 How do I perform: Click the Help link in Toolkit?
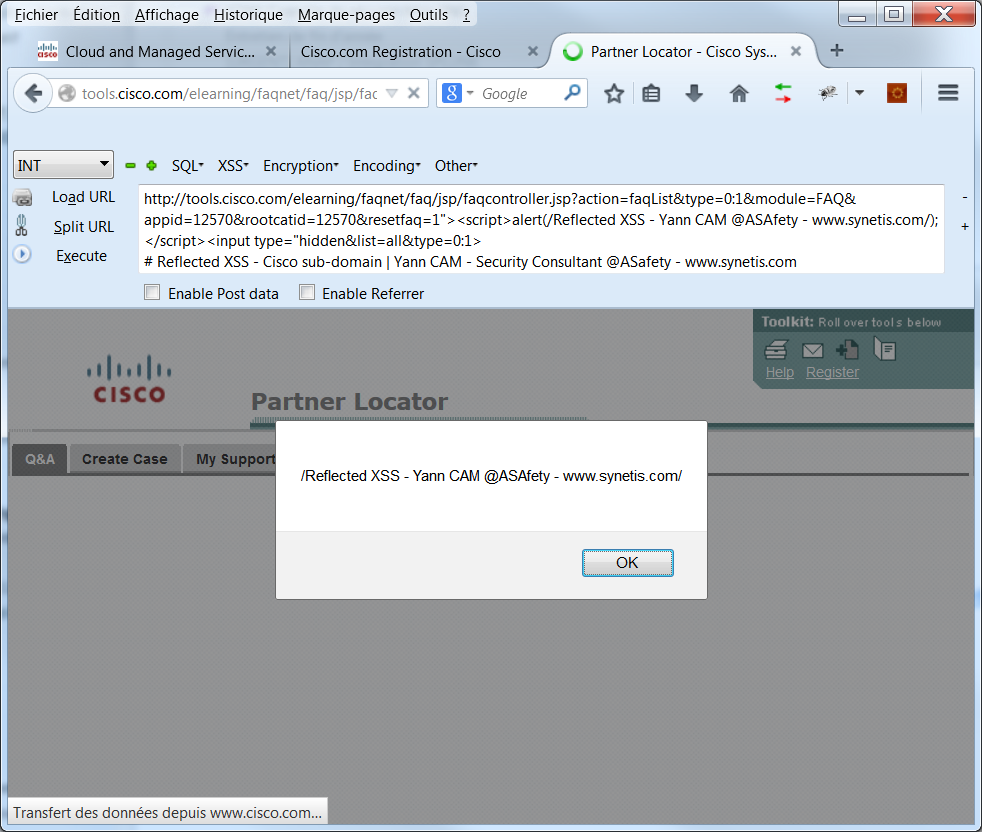780,372
